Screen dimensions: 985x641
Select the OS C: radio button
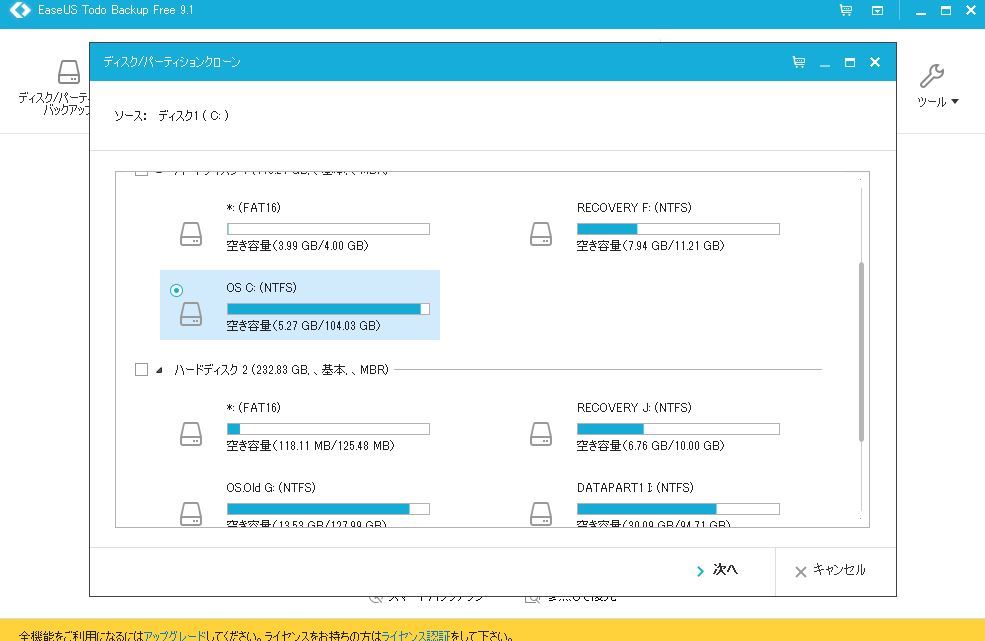177,290
